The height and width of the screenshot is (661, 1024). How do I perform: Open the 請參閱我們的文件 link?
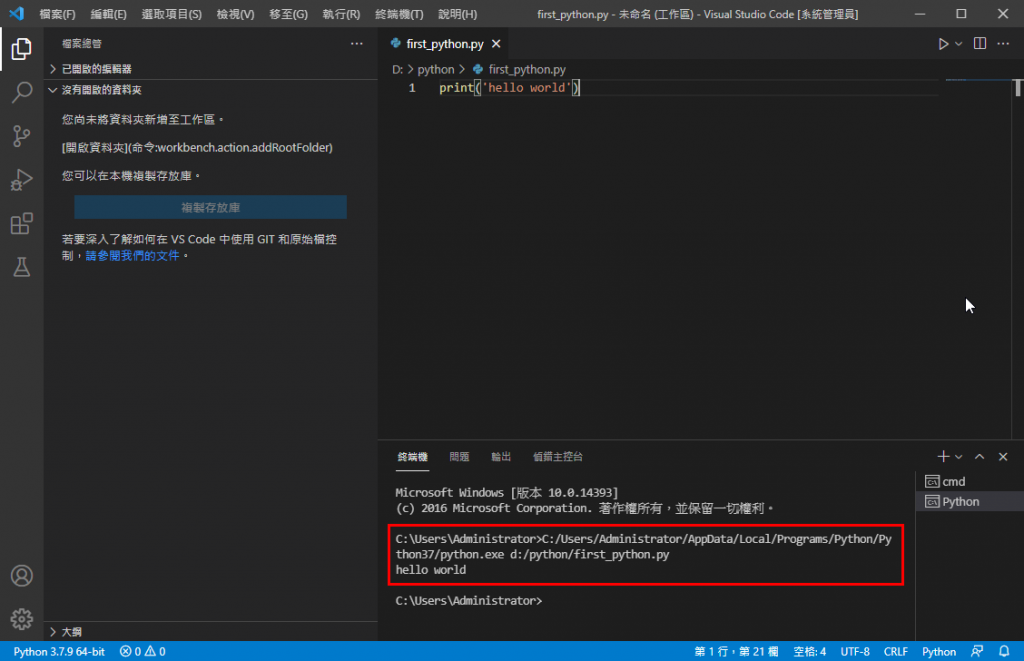pos(132,255)
